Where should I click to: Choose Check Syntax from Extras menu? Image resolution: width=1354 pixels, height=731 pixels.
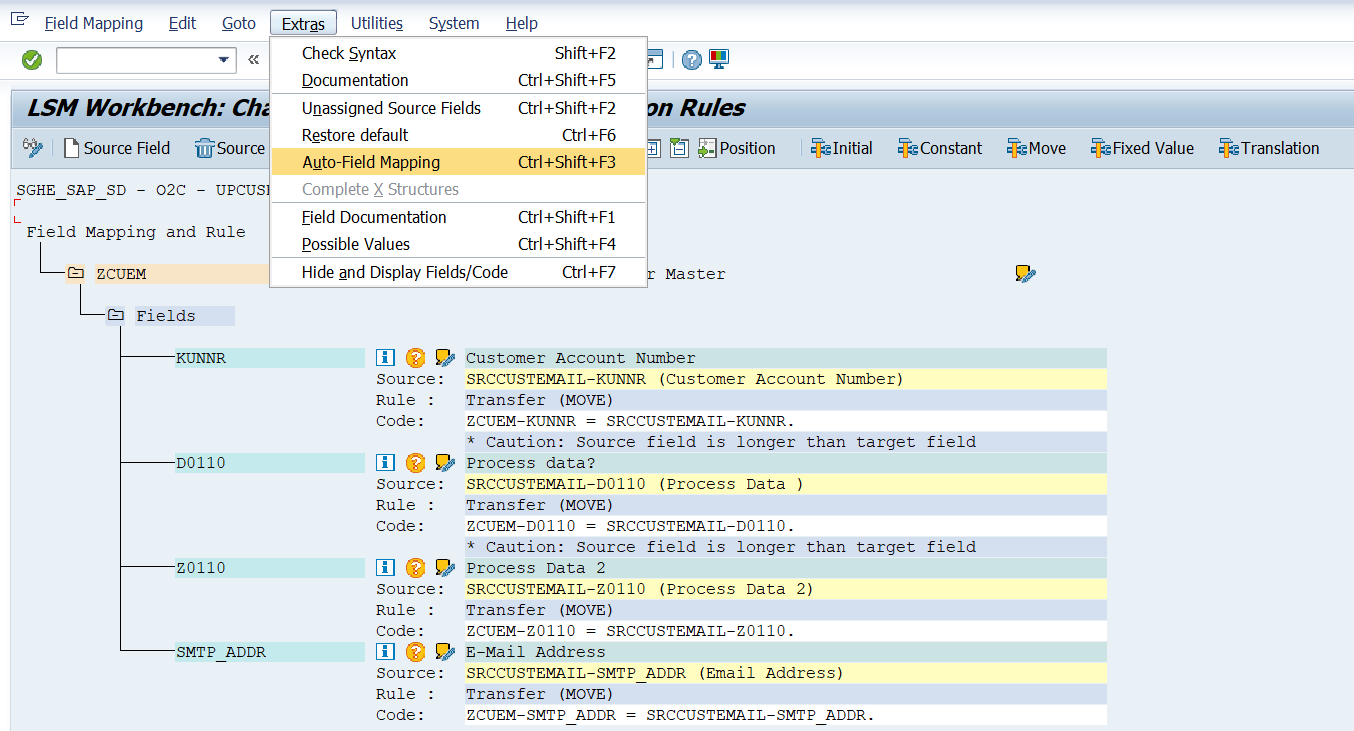pos(458,53)
